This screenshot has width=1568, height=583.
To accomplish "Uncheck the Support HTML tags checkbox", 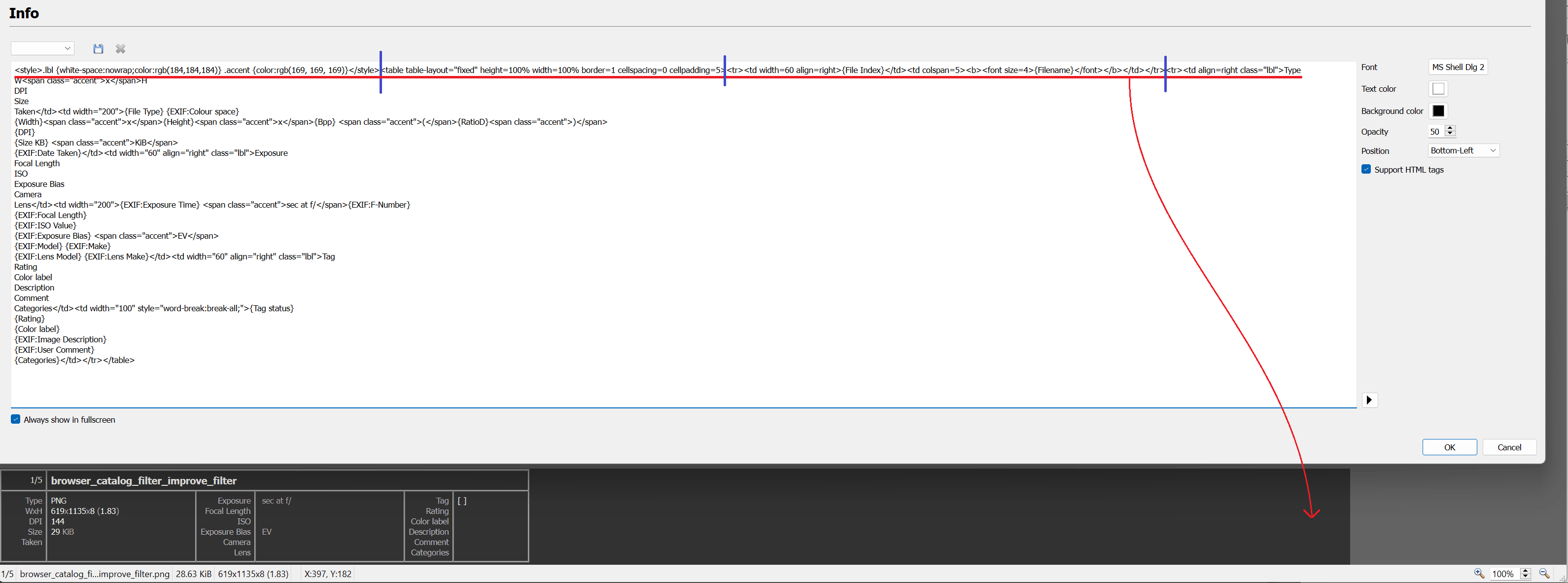I will click(x=1366, y=169).
